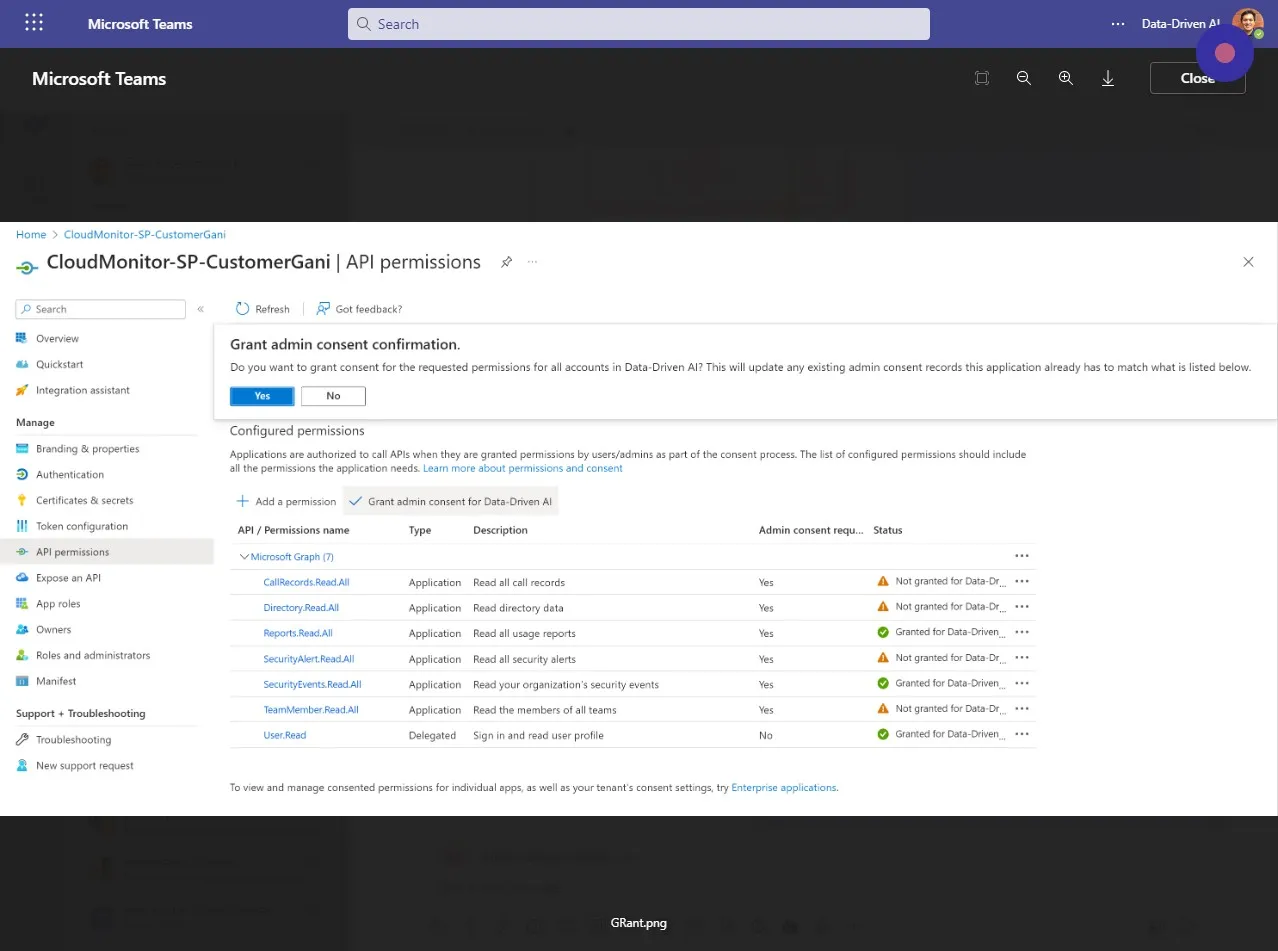Open the Reports.Read.All permission
This screenshot has height=951, width=1278.
[x=298, y=633]
